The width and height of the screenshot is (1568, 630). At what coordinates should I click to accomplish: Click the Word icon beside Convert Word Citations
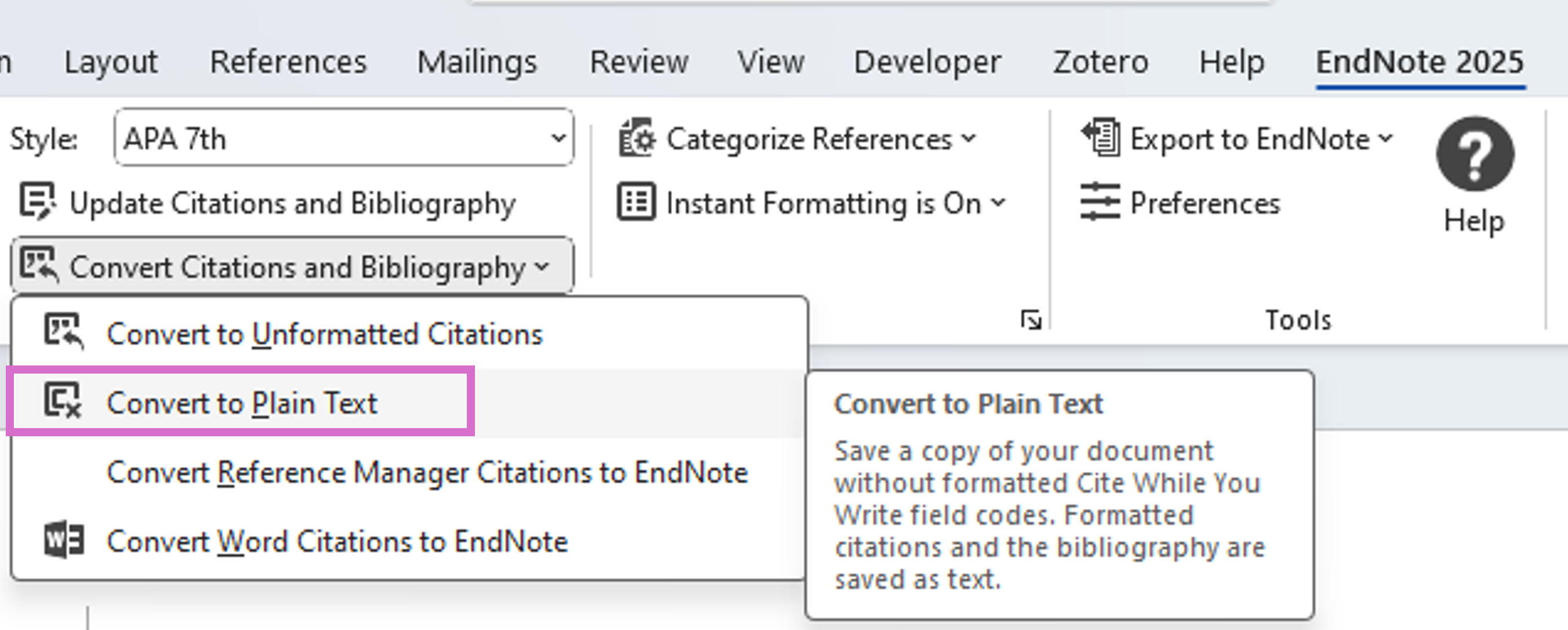(63, 540)
